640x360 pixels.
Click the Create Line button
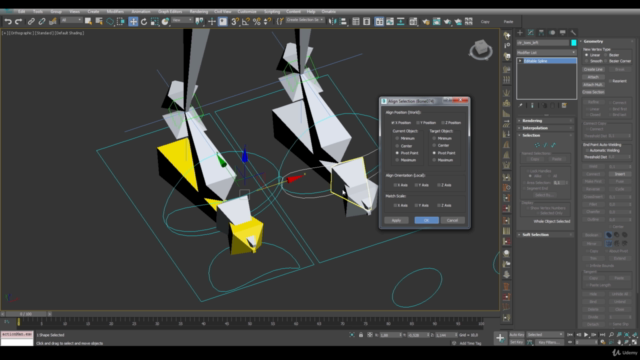point(593,69)
